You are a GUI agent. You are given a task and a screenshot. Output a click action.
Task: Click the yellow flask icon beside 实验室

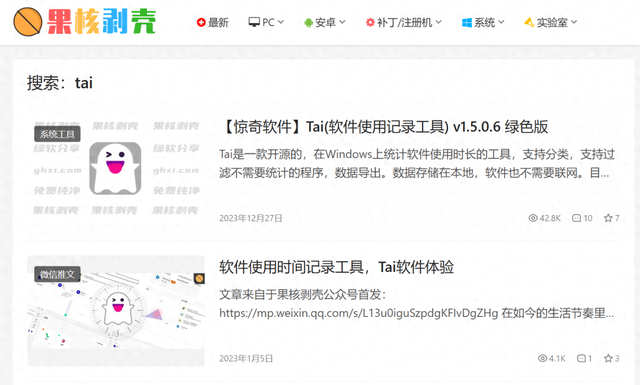(x=529, y=22)
